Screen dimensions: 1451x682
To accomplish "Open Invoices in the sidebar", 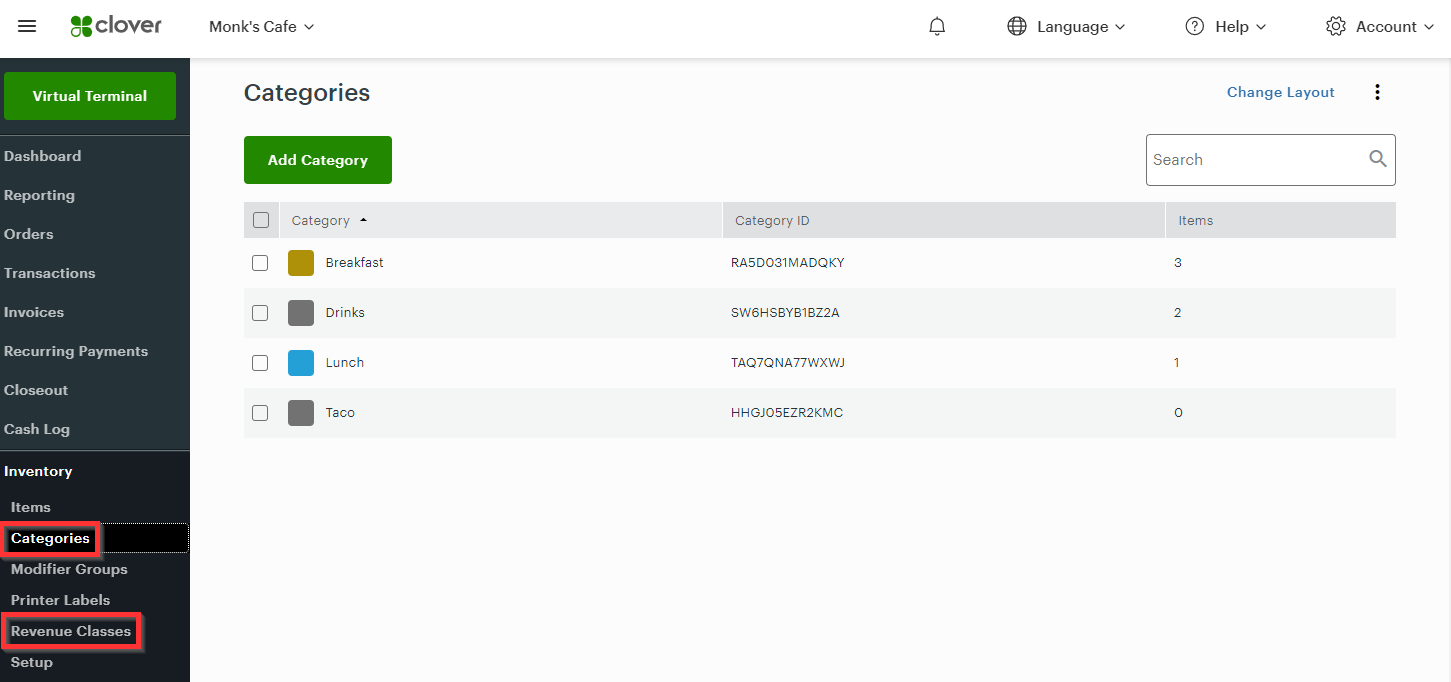I will click(34, 312).
